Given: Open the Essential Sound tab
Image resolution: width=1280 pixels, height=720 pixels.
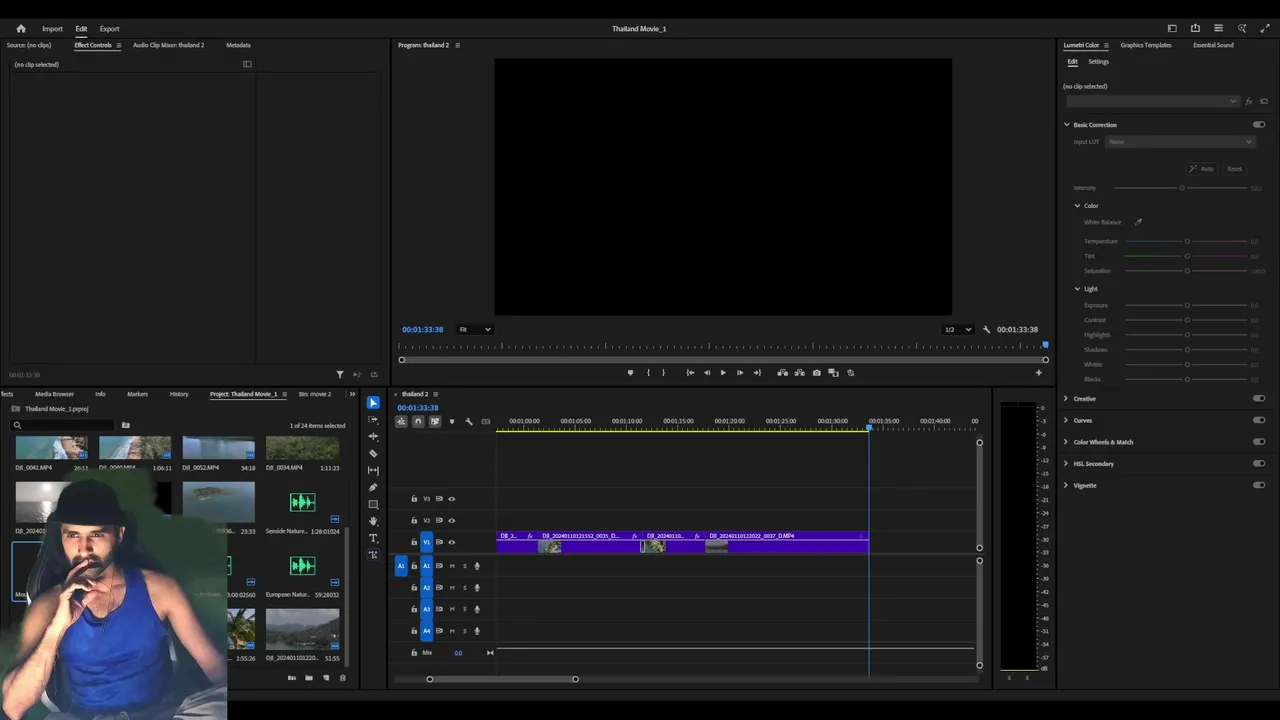Looking at the screenshot, I should coord(1213,45).
